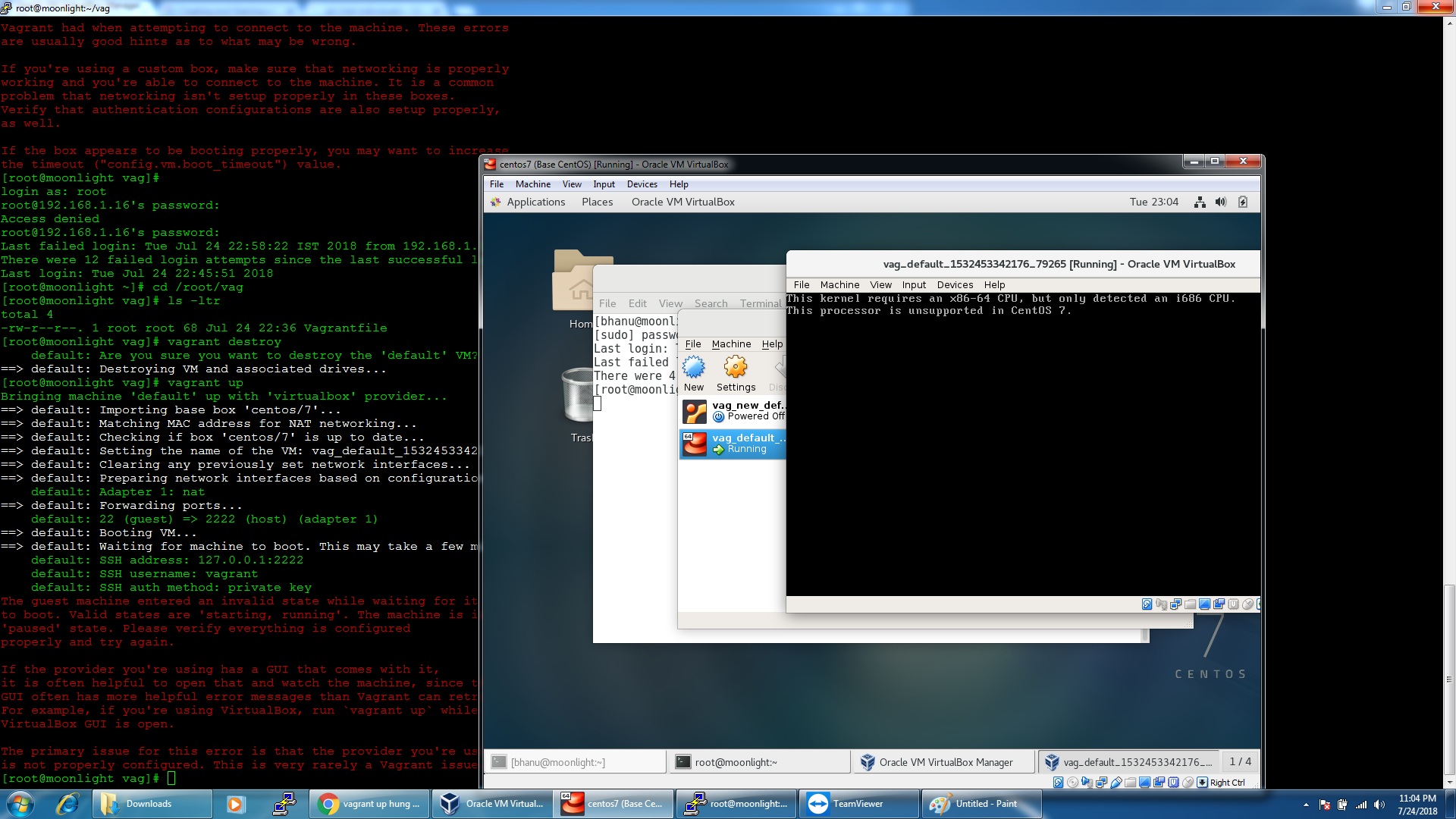This screenshot has width=1456, height=819.
Task: Open Settings gear in VirtualBox Manager toolbar
Action: (x=736, y=375)
